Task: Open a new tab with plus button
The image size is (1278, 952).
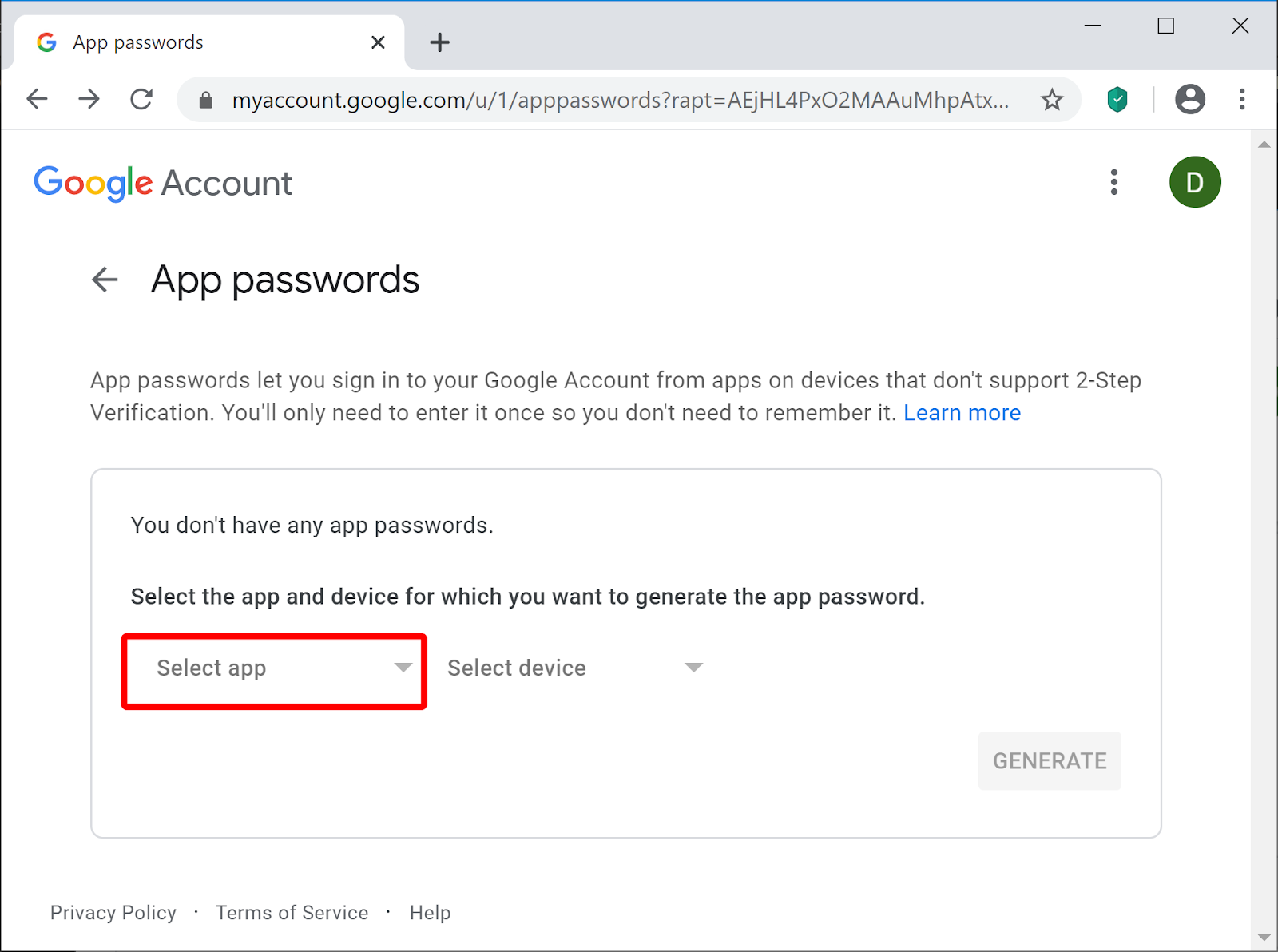Action: pos(439,42)
